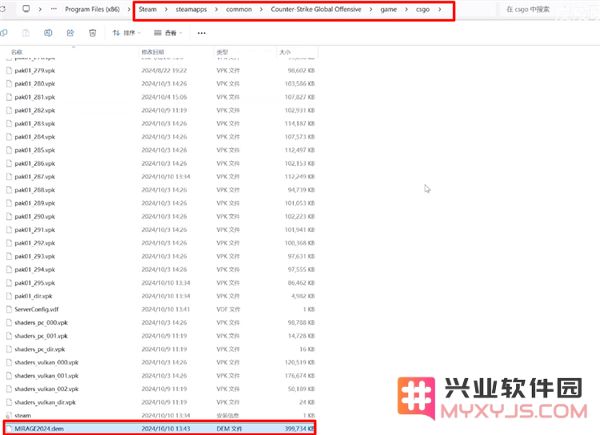Click file icon of shaders_pc_000.vpk
Image resolution: width=600 pixels, height=435 pixels.
point(9,323)
